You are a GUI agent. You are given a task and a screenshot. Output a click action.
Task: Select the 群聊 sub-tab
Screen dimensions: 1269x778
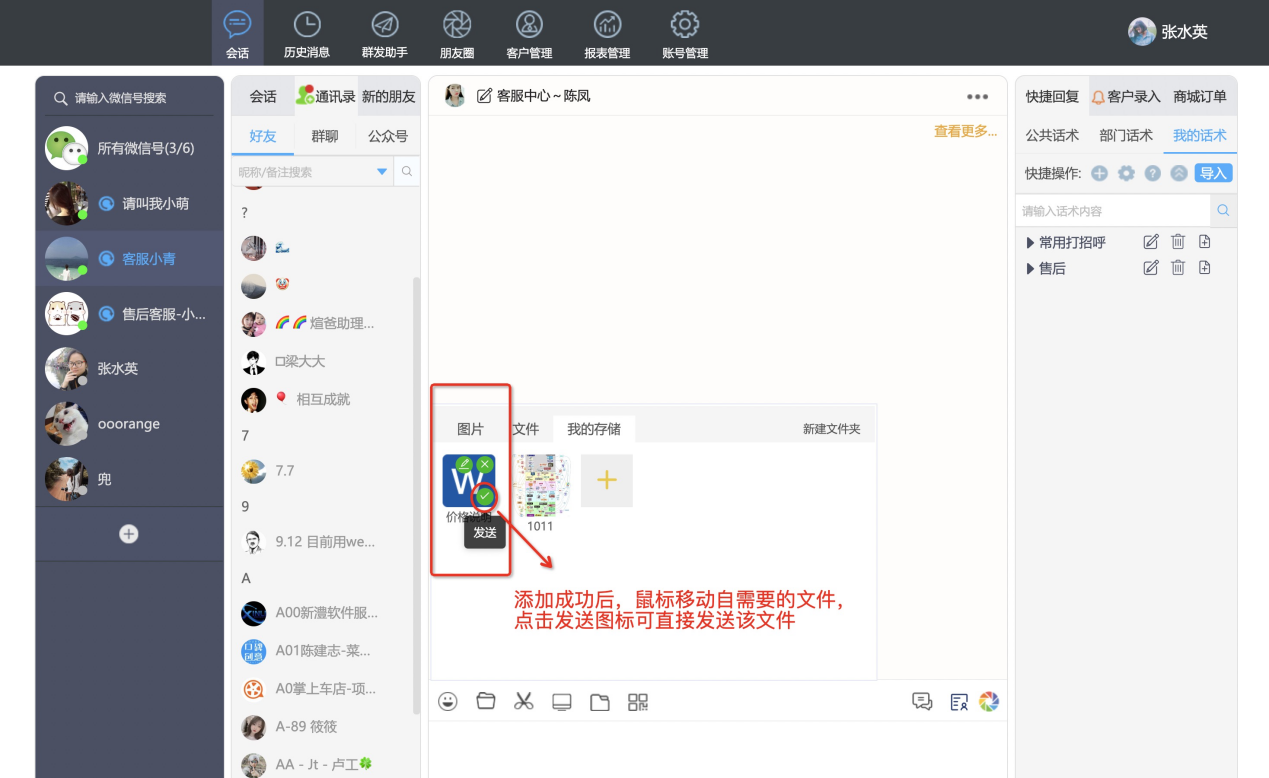325,136
